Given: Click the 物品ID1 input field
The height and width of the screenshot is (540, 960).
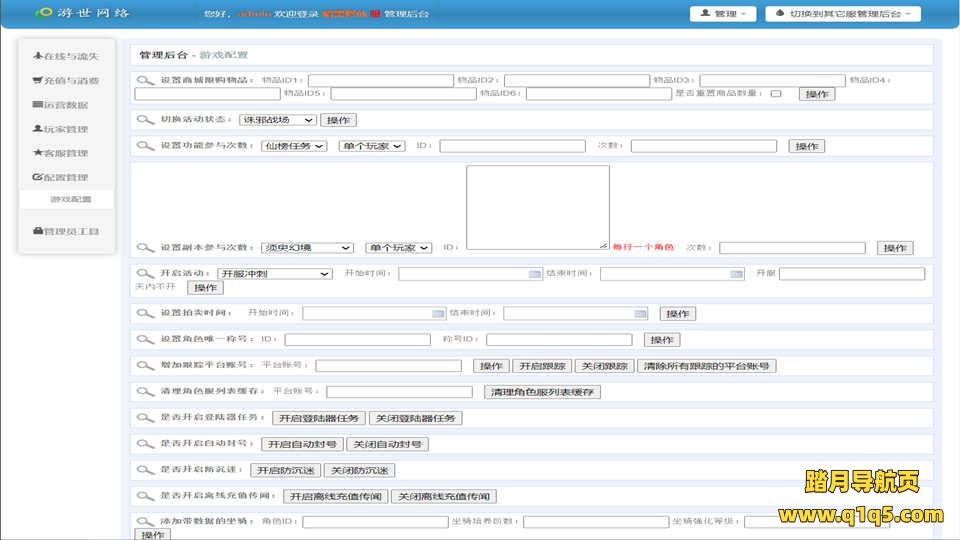Looking at the screenshot, I should coord(380,81).
